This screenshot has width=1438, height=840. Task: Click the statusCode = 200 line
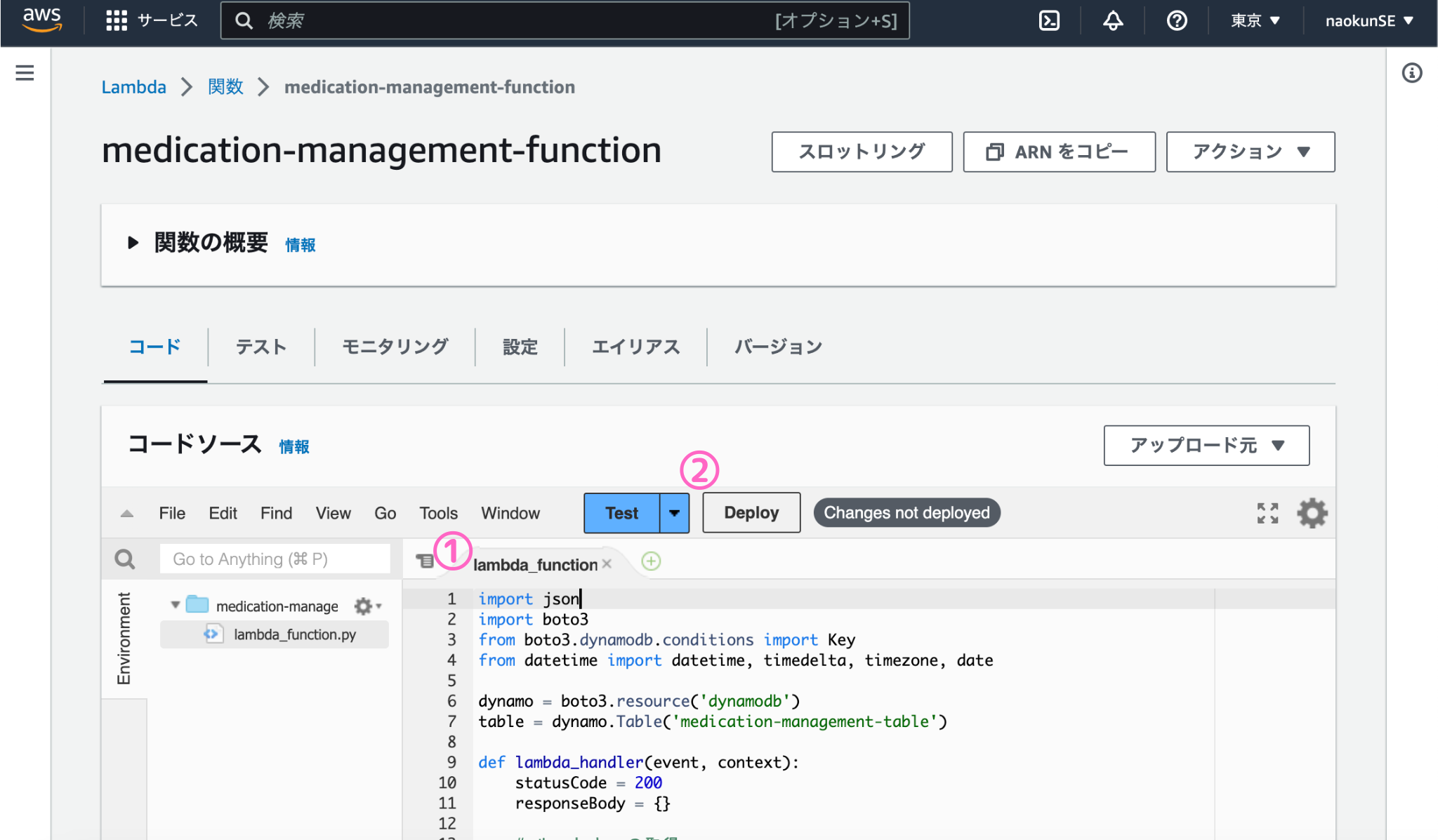coord(588,782)
